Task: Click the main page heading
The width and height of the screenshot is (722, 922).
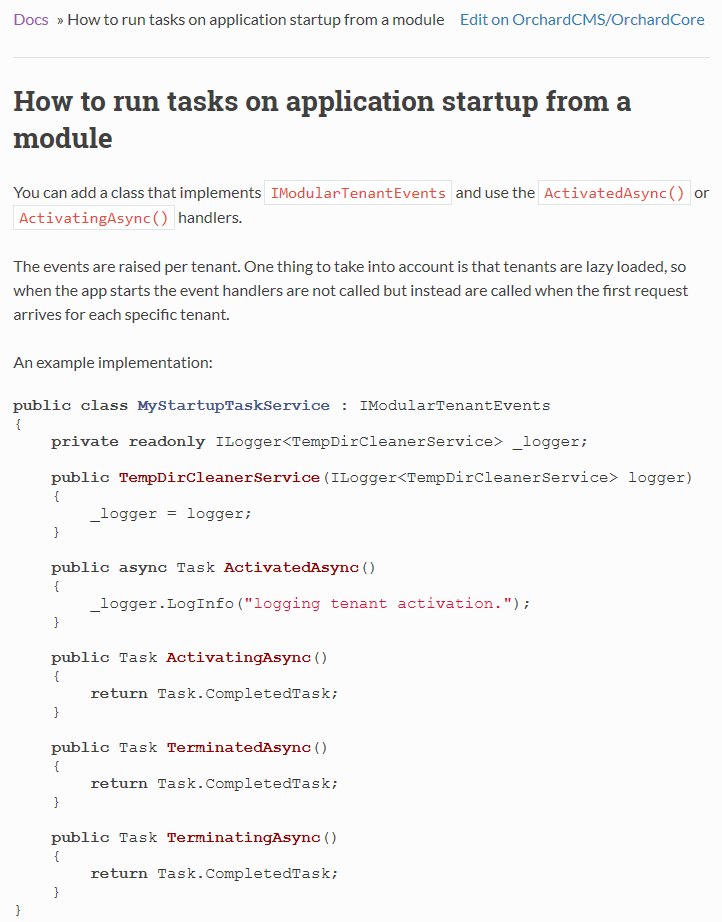Action: [322, 119]
